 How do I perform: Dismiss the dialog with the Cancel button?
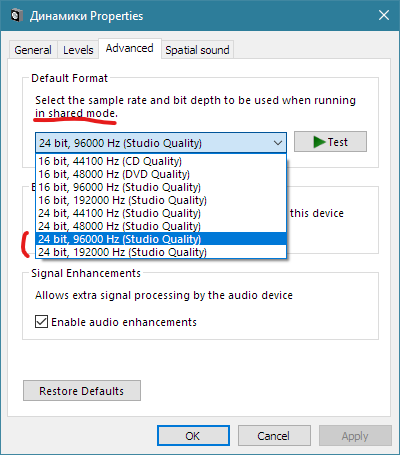pos(274,436)
